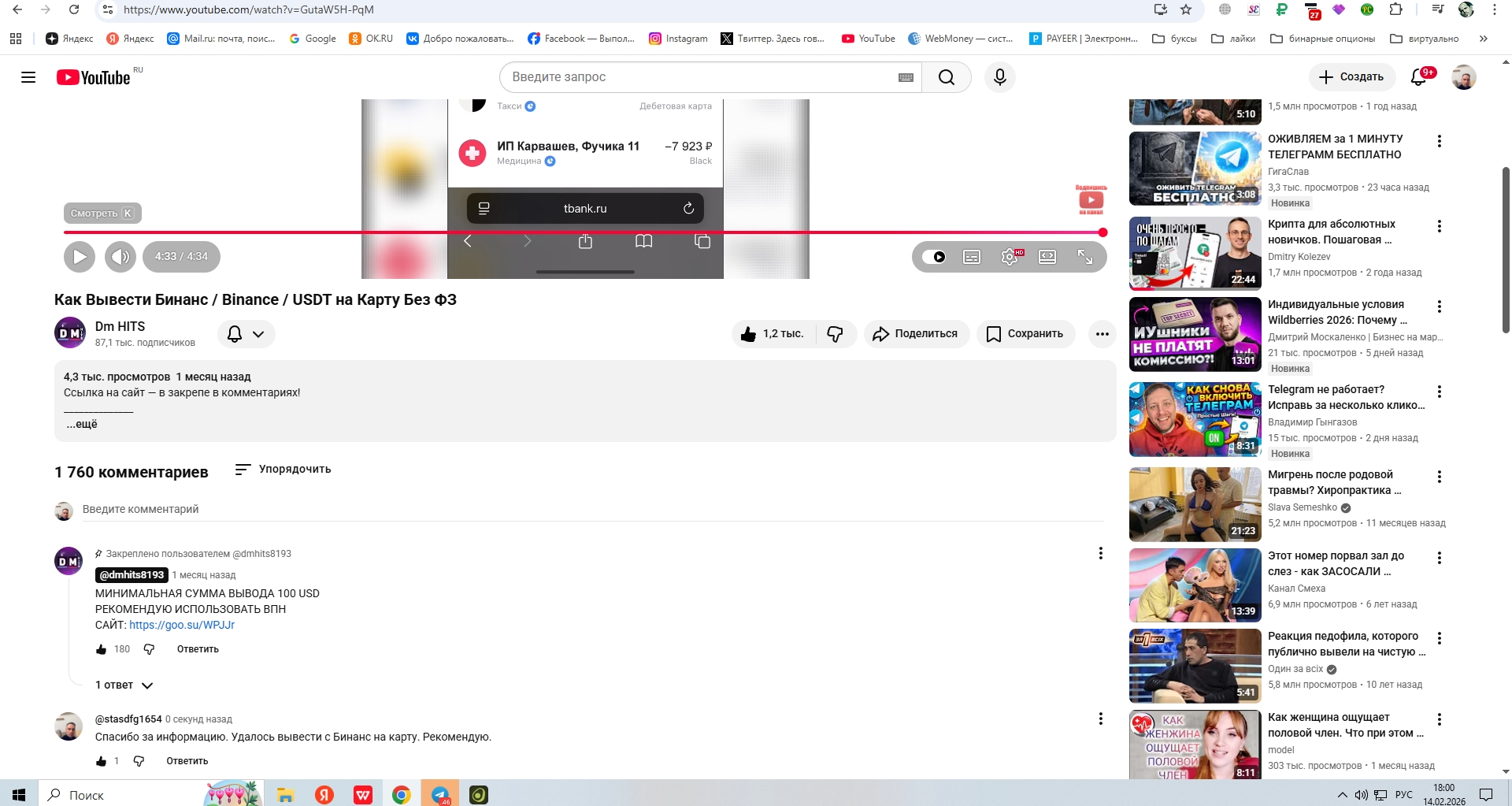The height and width of the screenshot is (806, 1512).
Task: Open бинарные опционы bookmark folder
Action: [x=1323, y=39]
